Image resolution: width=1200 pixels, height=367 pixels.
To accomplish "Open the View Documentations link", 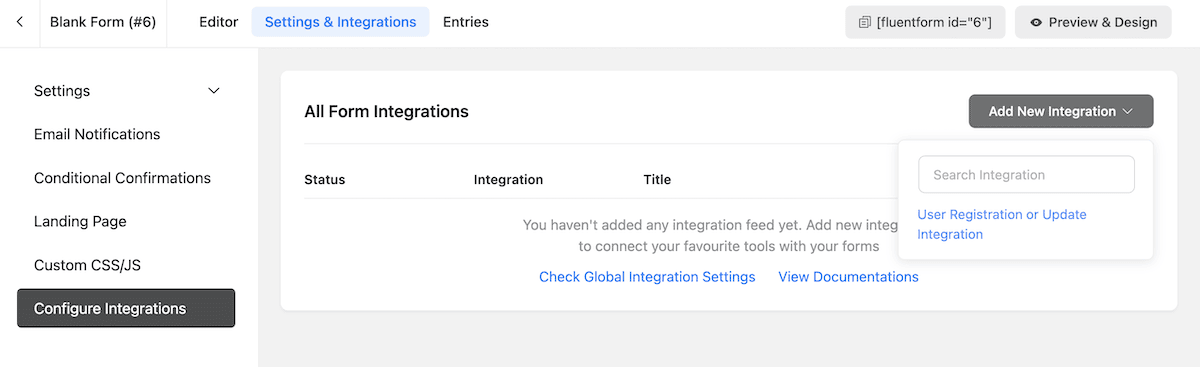I will 848,277.
